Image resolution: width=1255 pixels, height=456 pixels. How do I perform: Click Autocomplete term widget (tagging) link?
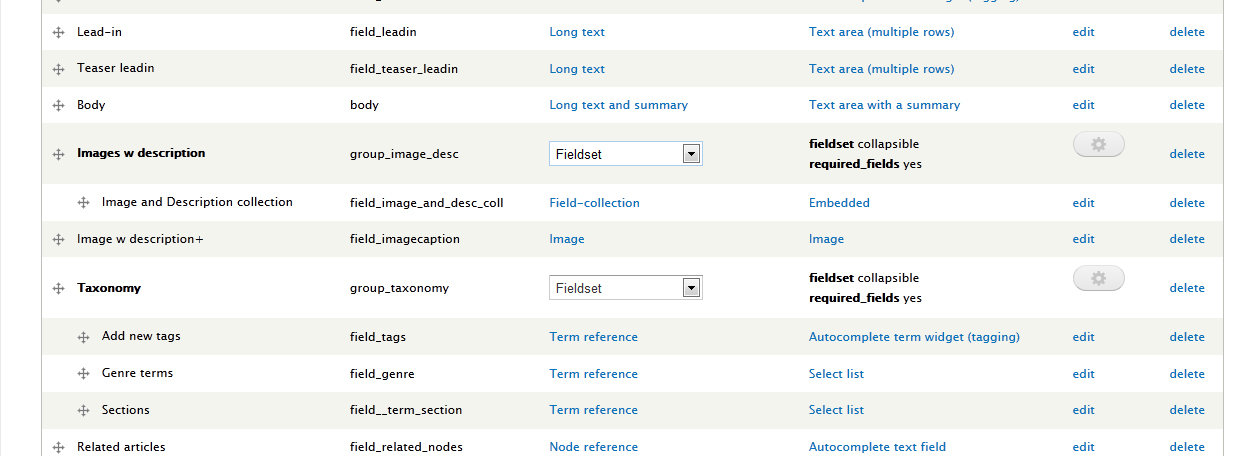coord(914,337)
